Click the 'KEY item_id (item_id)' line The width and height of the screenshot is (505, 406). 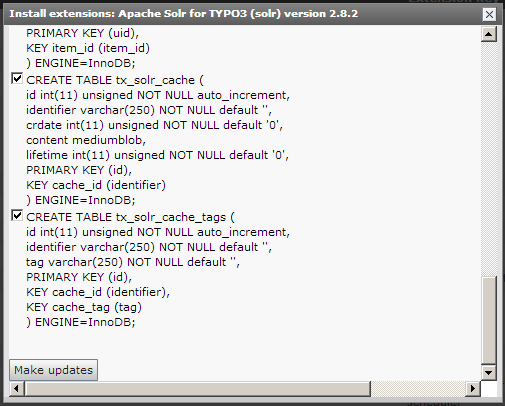[88, 48]
